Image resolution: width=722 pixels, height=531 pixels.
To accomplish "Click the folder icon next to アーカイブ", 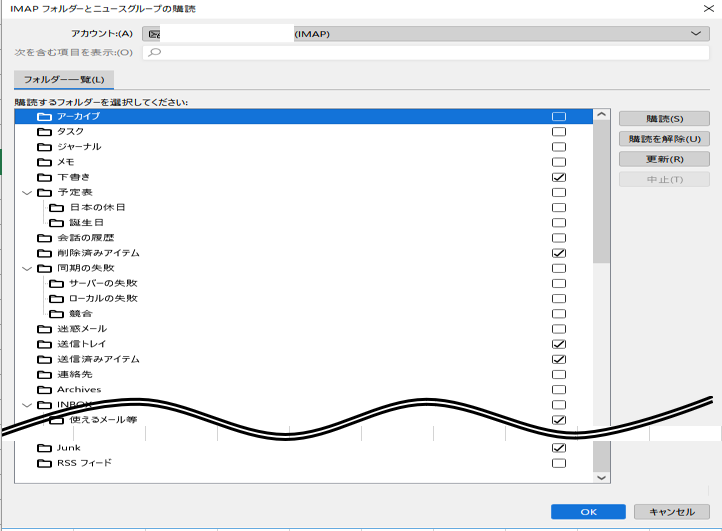I will tap(44, 117).
